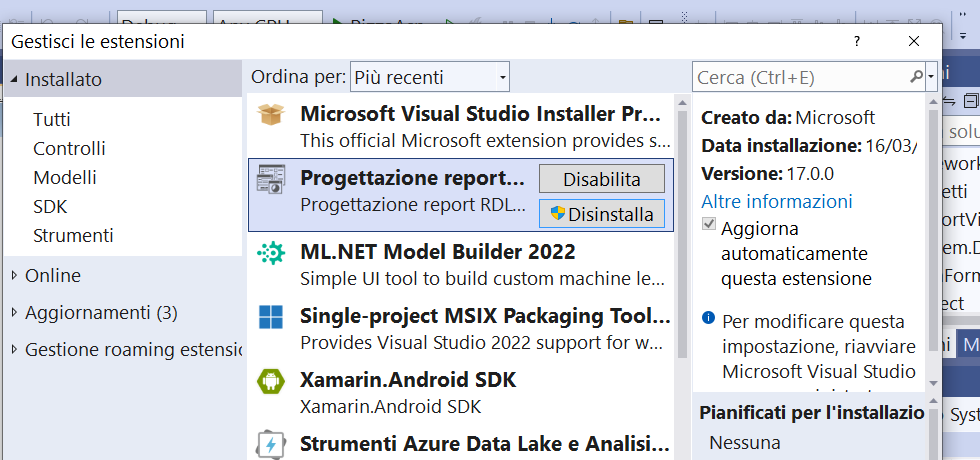Click the help question mark icon
The width and height of the screenshot is (980, 460).
click(857, 42)
